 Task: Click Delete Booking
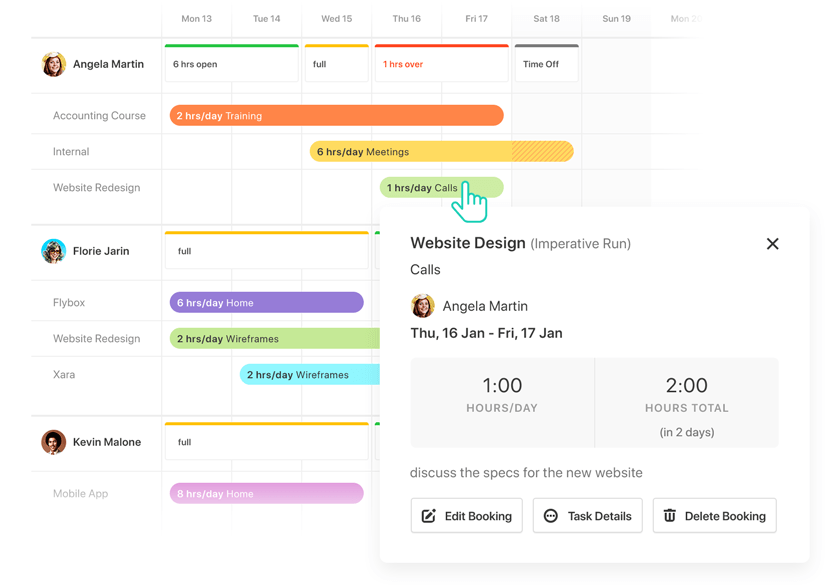tap(714, 515)
